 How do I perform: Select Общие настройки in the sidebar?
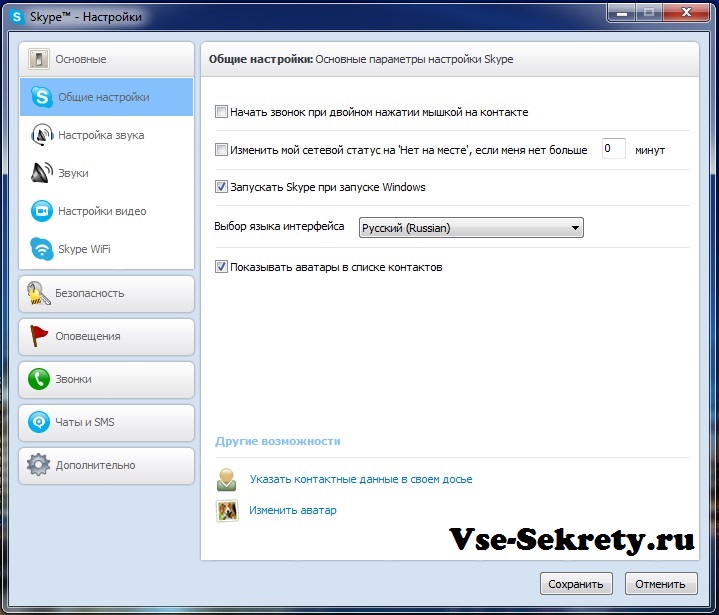[x=106, y=97]
